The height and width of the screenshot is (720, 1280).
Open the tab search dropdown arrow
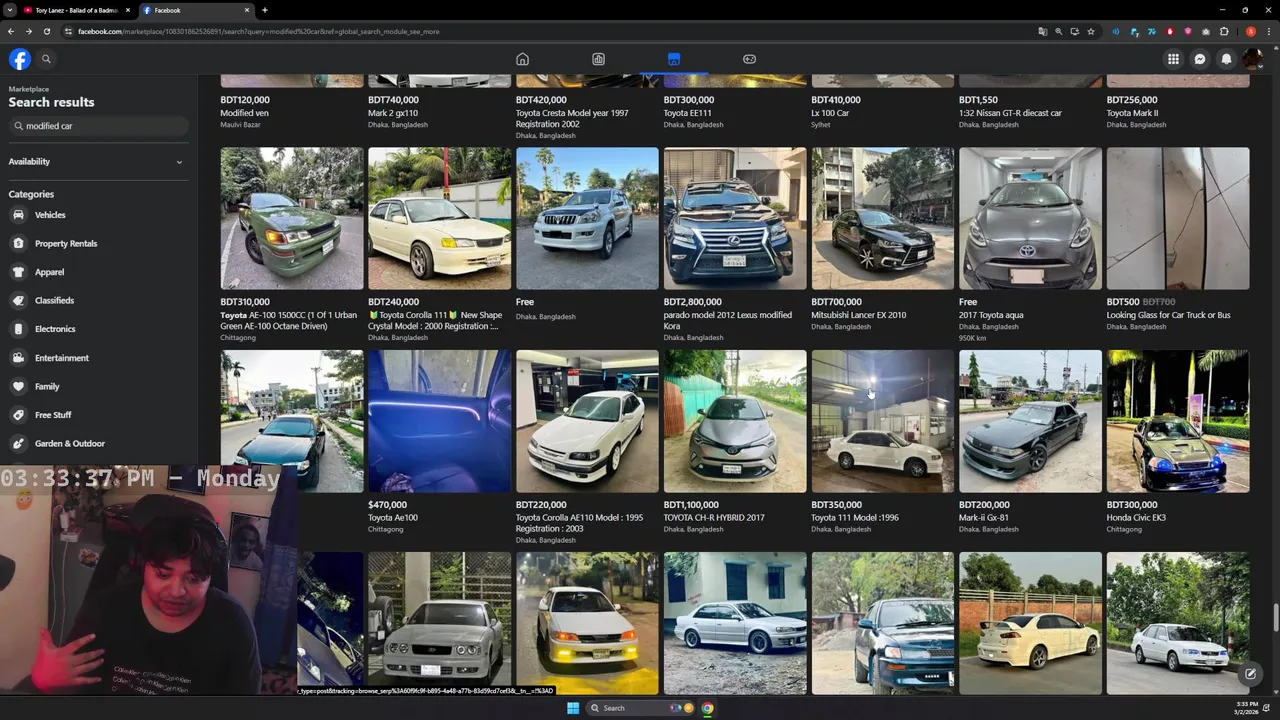10,10
